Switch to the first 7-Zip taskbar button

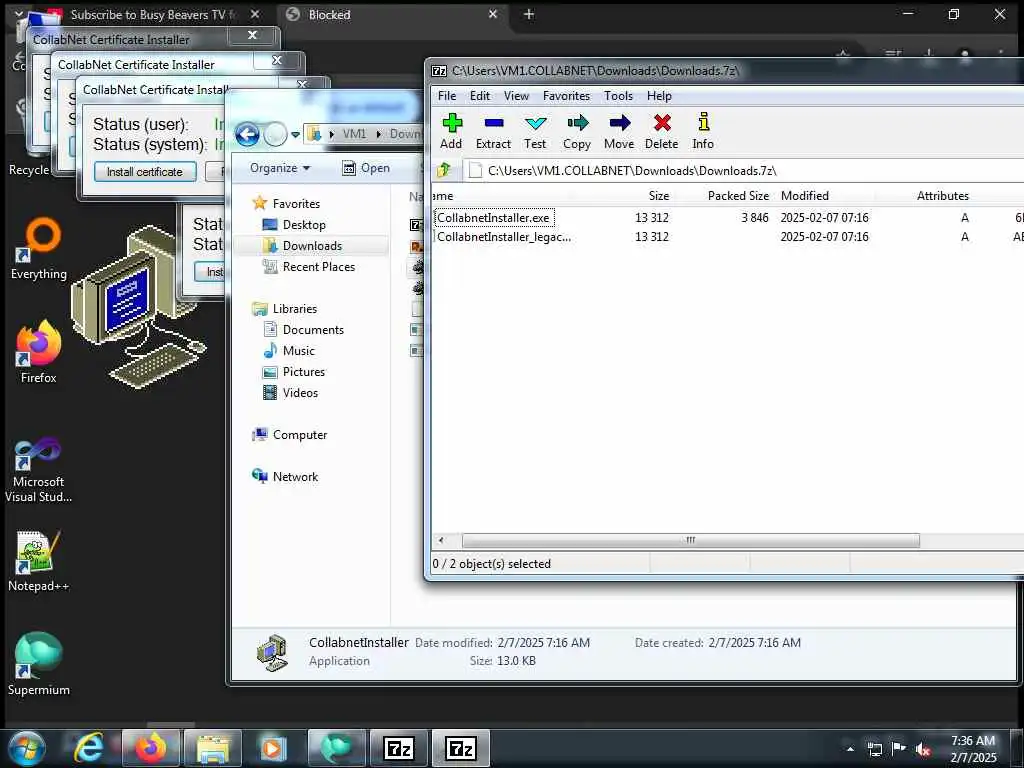pos(398,748)
